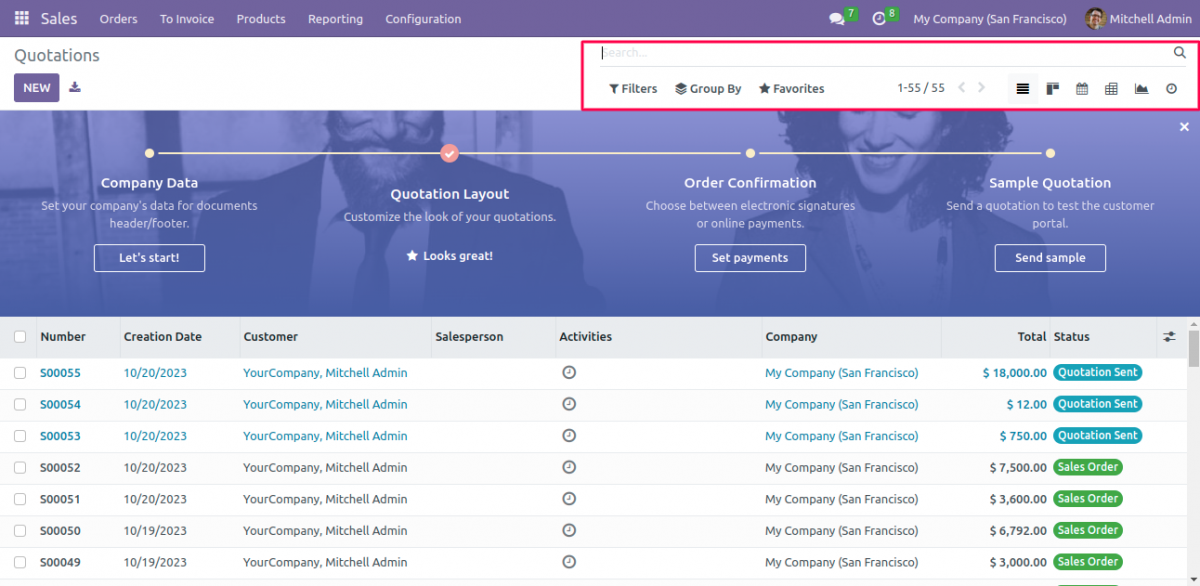This screenshot has width=1200, height=586.
Task: Click into the Search input field
Action: (880, 53)
